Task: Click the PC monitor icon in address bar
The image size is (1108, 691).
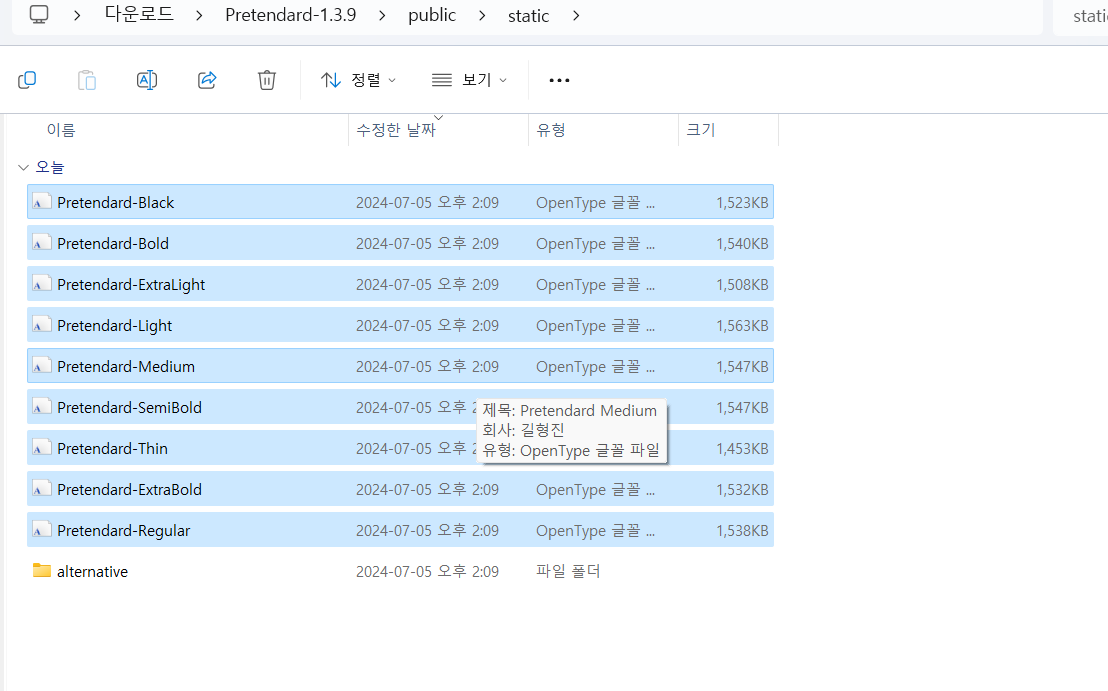Action: 39,14
